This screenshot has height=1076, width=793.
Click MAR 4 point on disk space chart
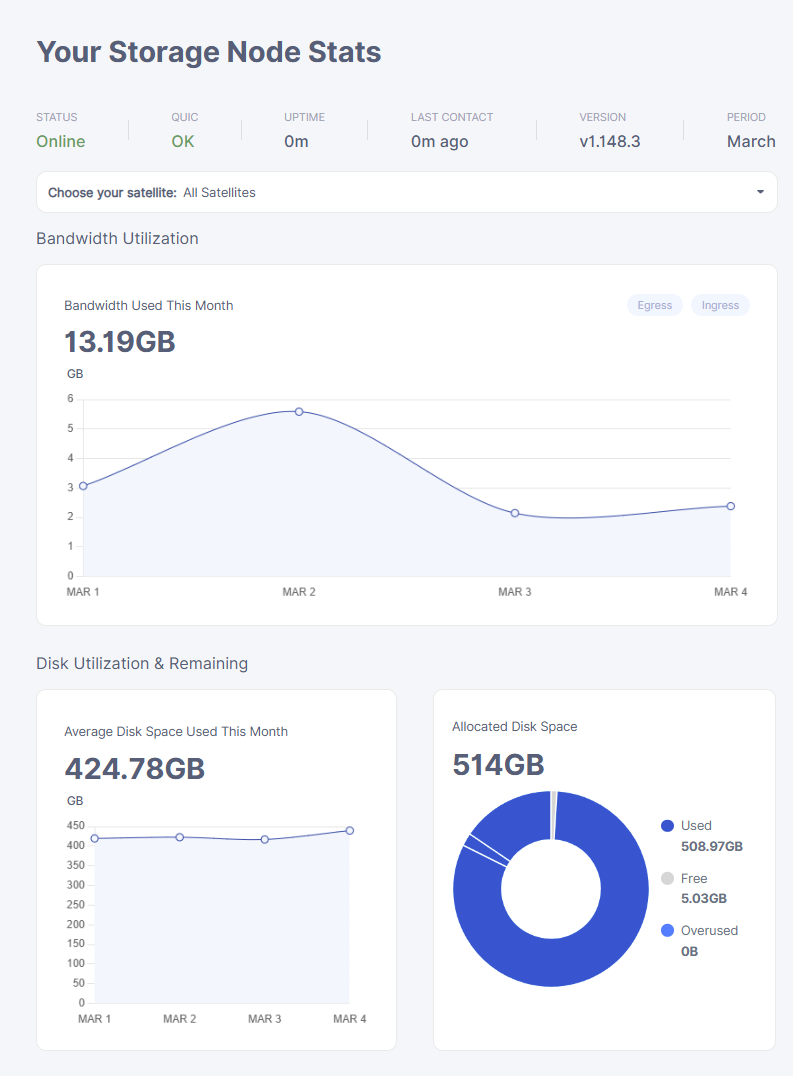(x=350, y=830)
